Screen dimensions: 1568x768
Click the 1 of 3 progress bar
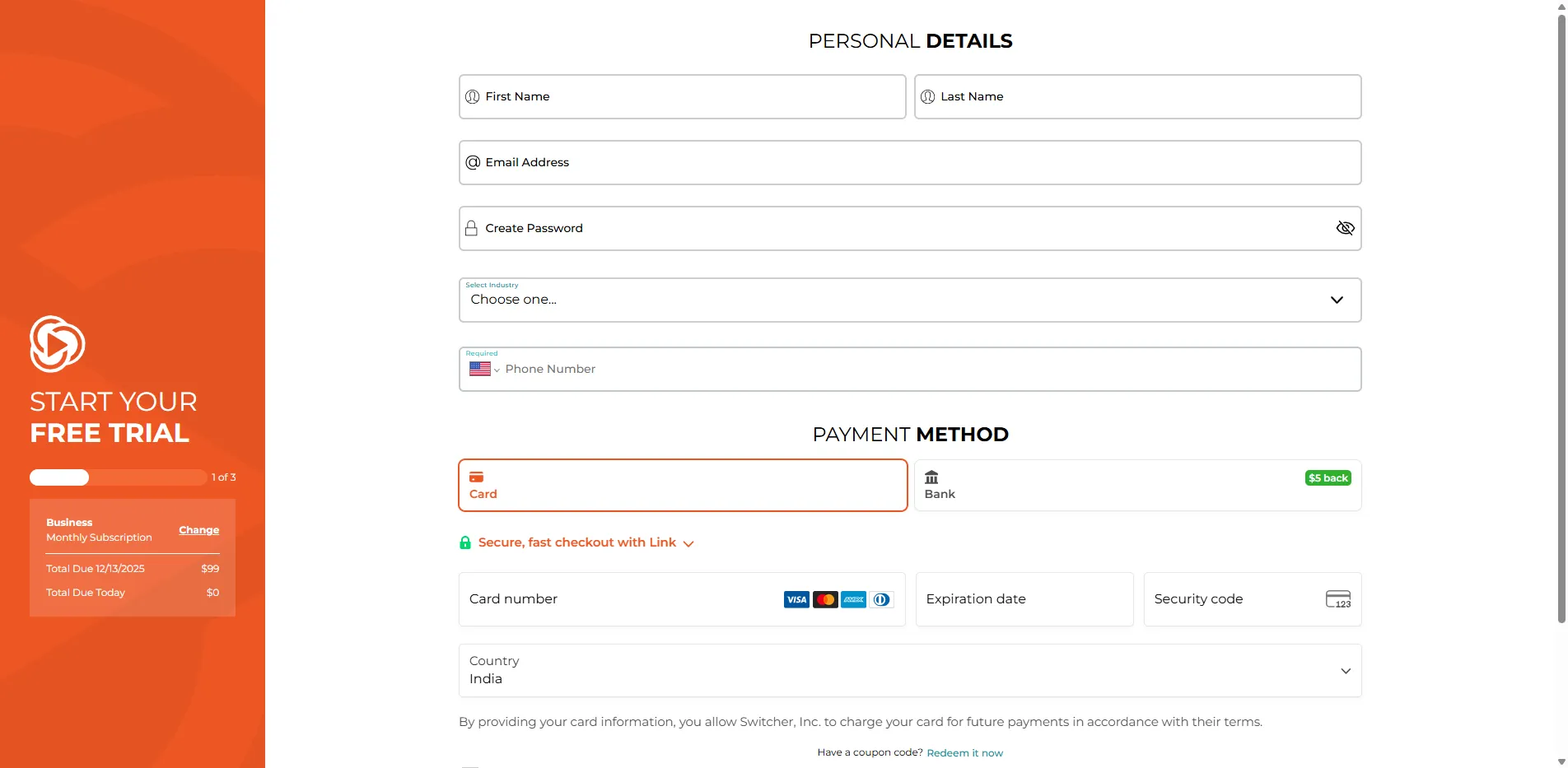(118, 477)
